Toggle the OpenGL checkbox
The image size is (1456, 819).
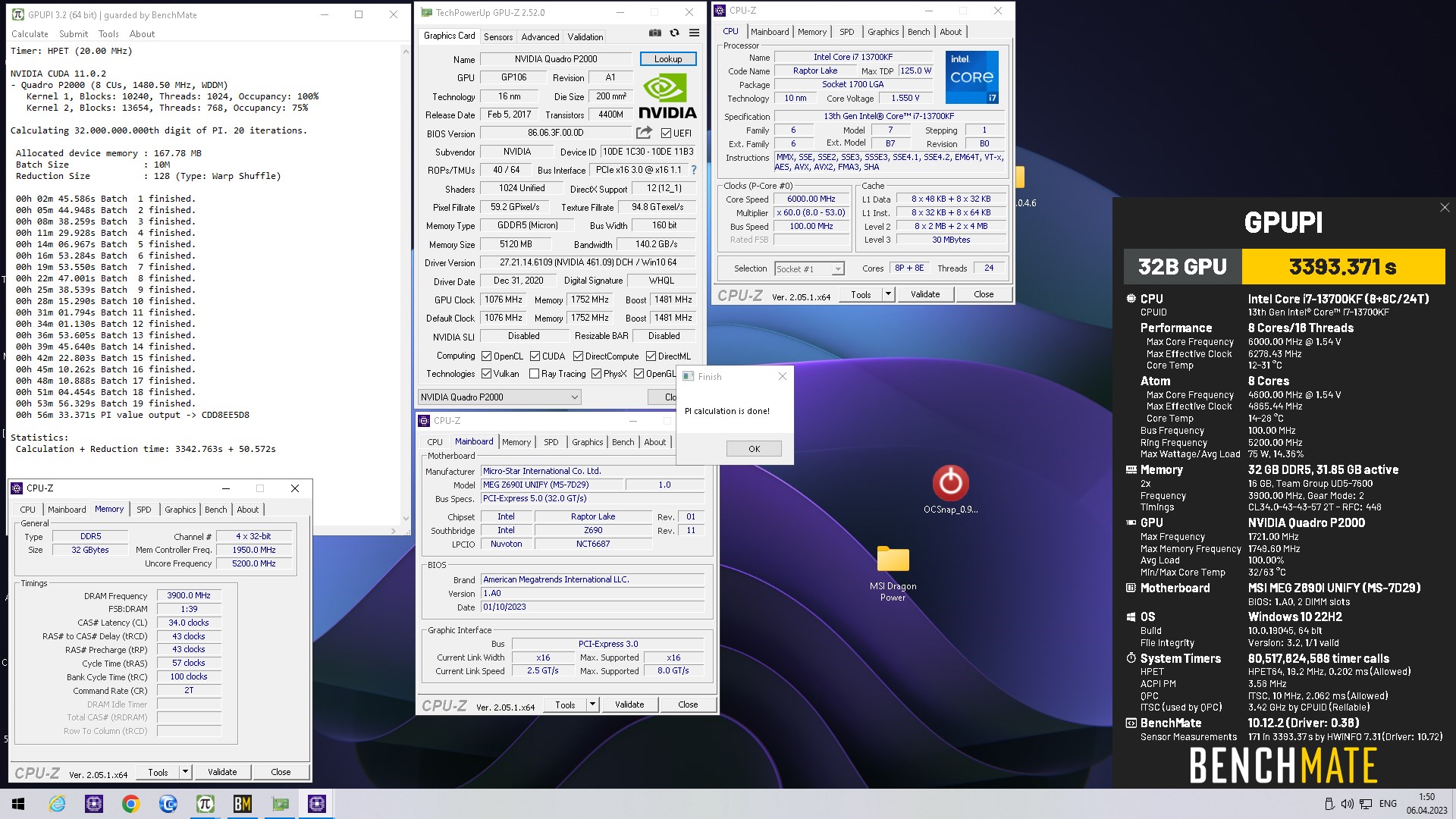[x=639, y=373]
